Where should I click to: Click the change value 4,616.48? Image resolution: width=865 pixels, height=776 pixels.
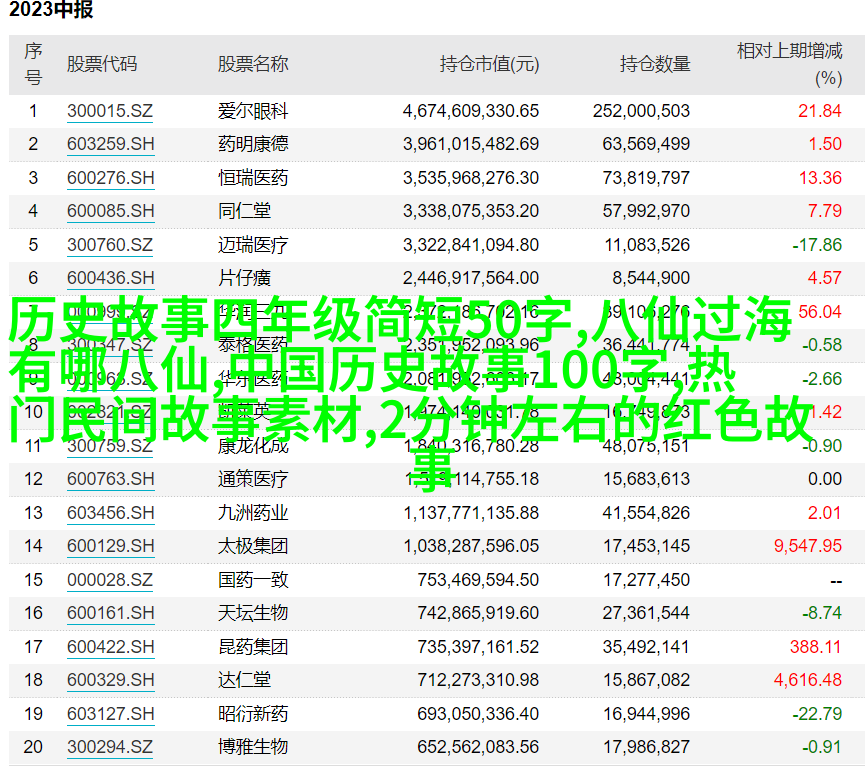tap(808, 680)
